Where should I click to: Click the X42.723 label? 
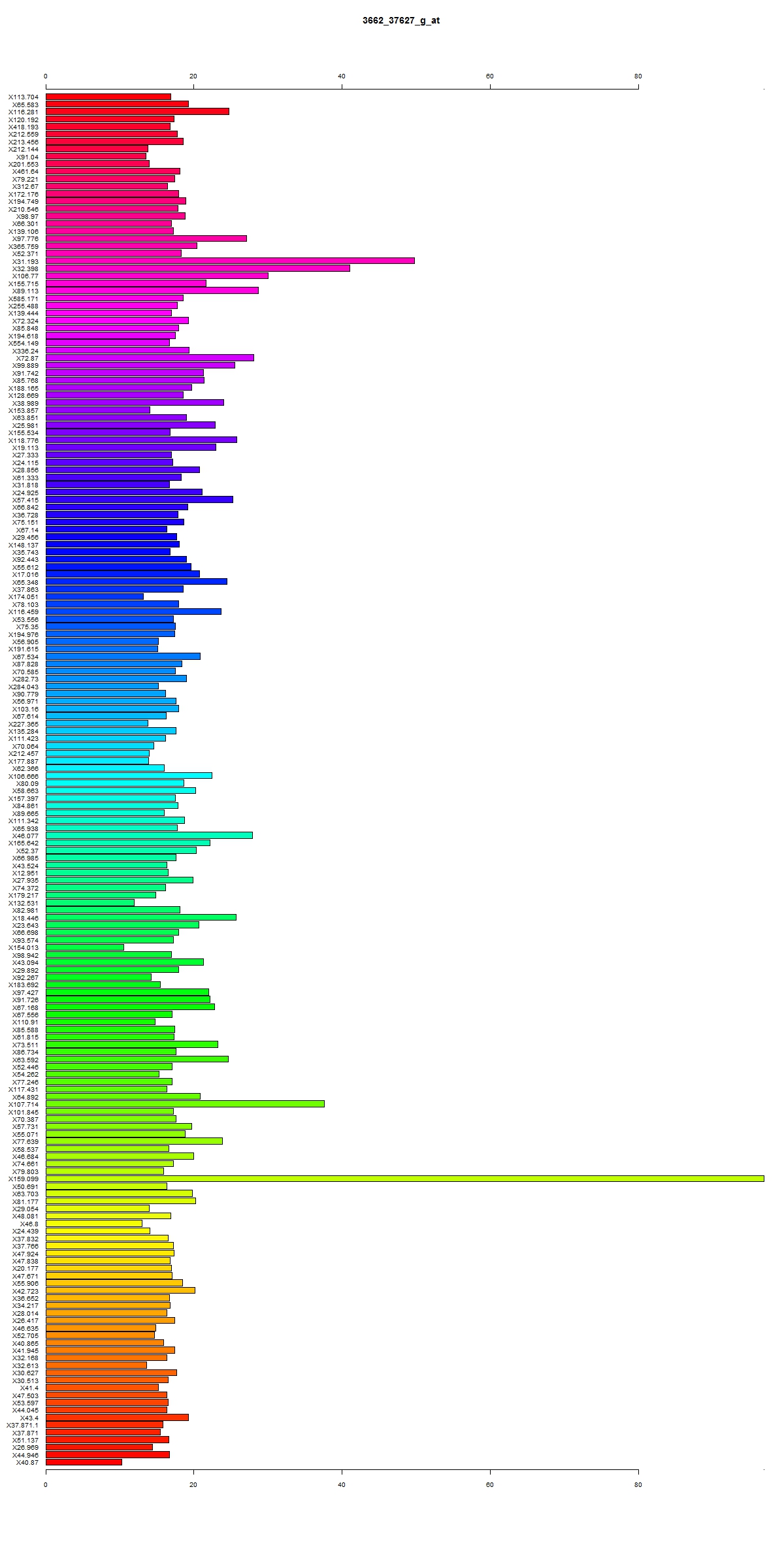tap(25, 1291)
